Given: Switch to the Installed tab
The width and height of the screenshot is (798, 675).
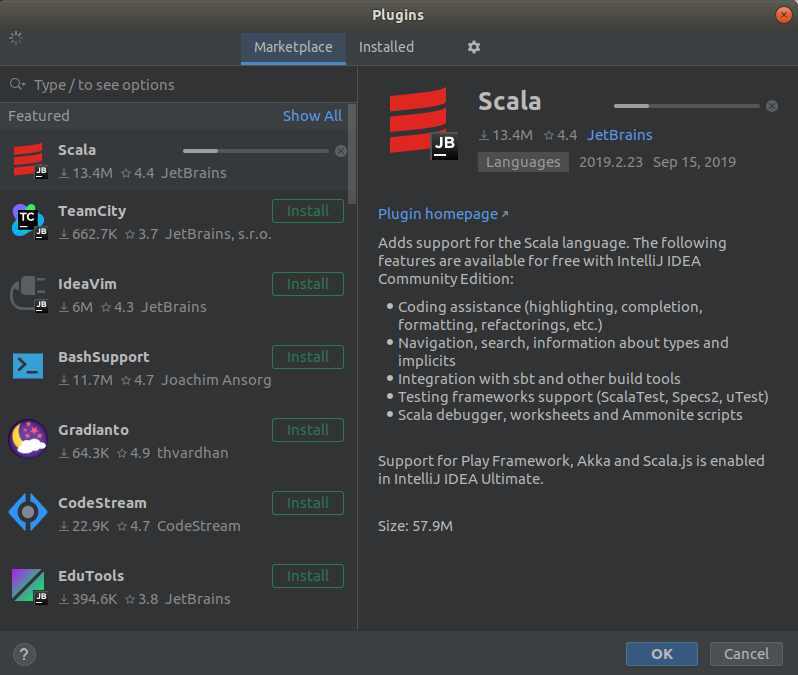Looking at the screenshot, I should click(386, 47).
